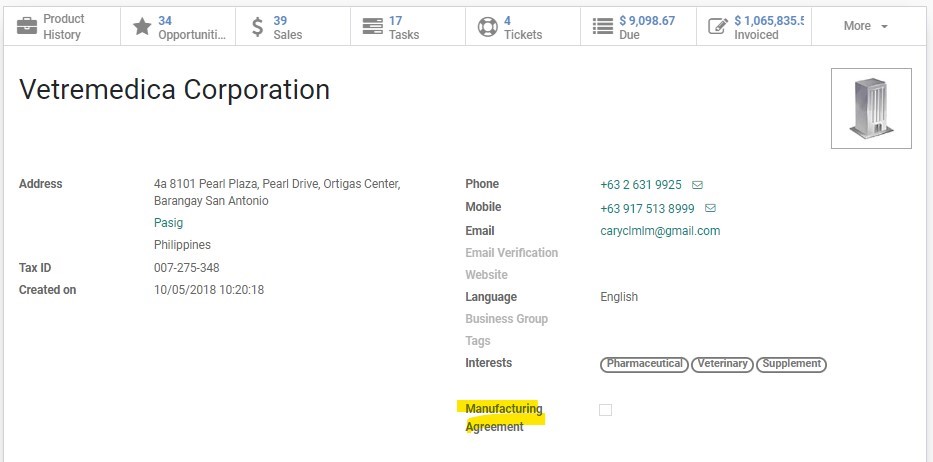
Task: Open the 34 Opportunities stat button
Action: (178, 27)
